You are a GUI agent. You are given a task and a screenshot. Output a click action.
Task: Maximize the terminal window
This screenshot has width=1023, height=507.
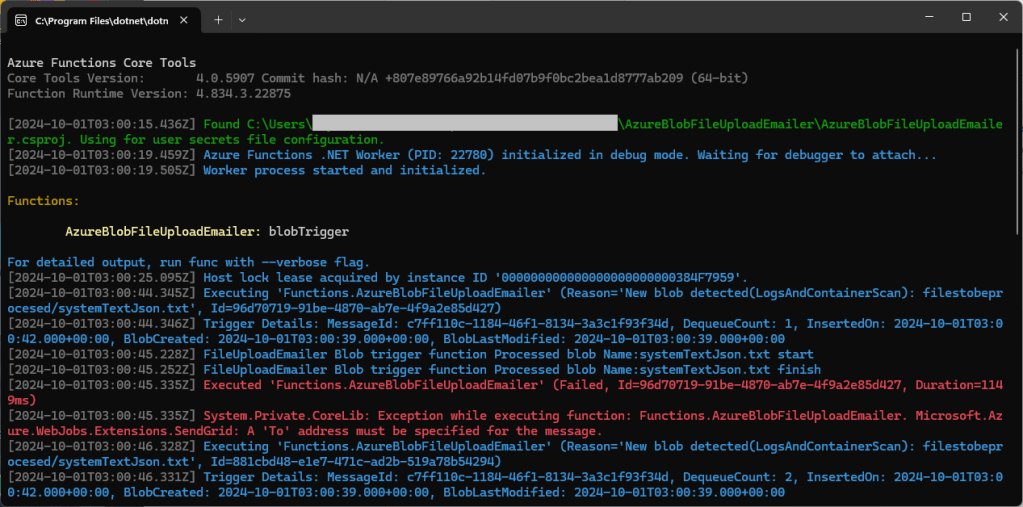click(x=966, y=18)
